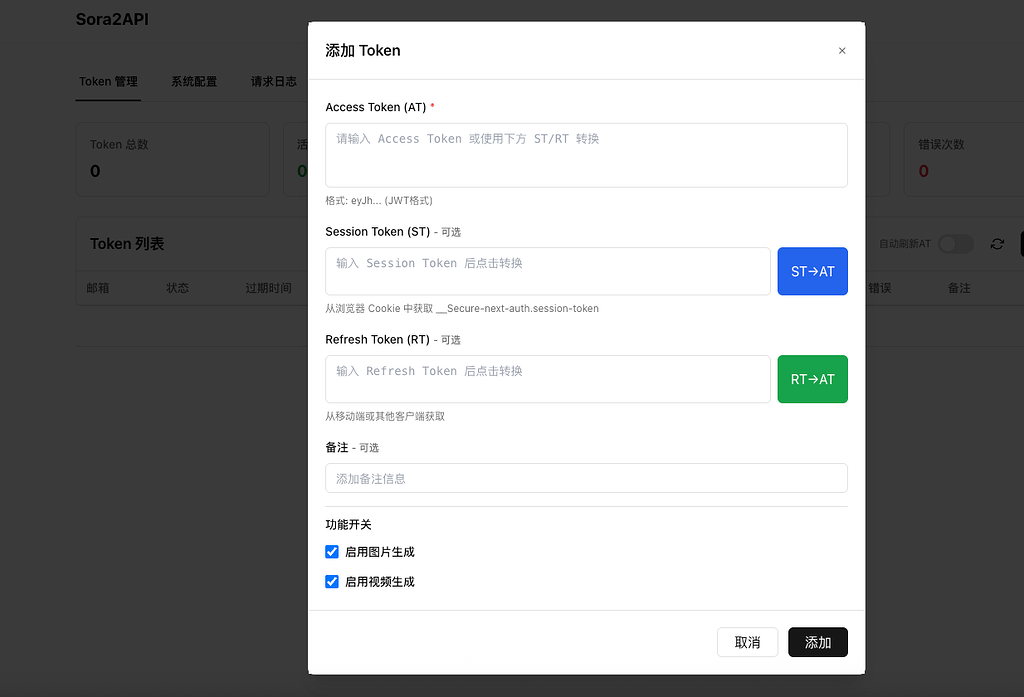Image resolution: width=1024 pixels, height=697 pixels.
Task: Convert using the RT→AT button
Action: pos(812,379)
